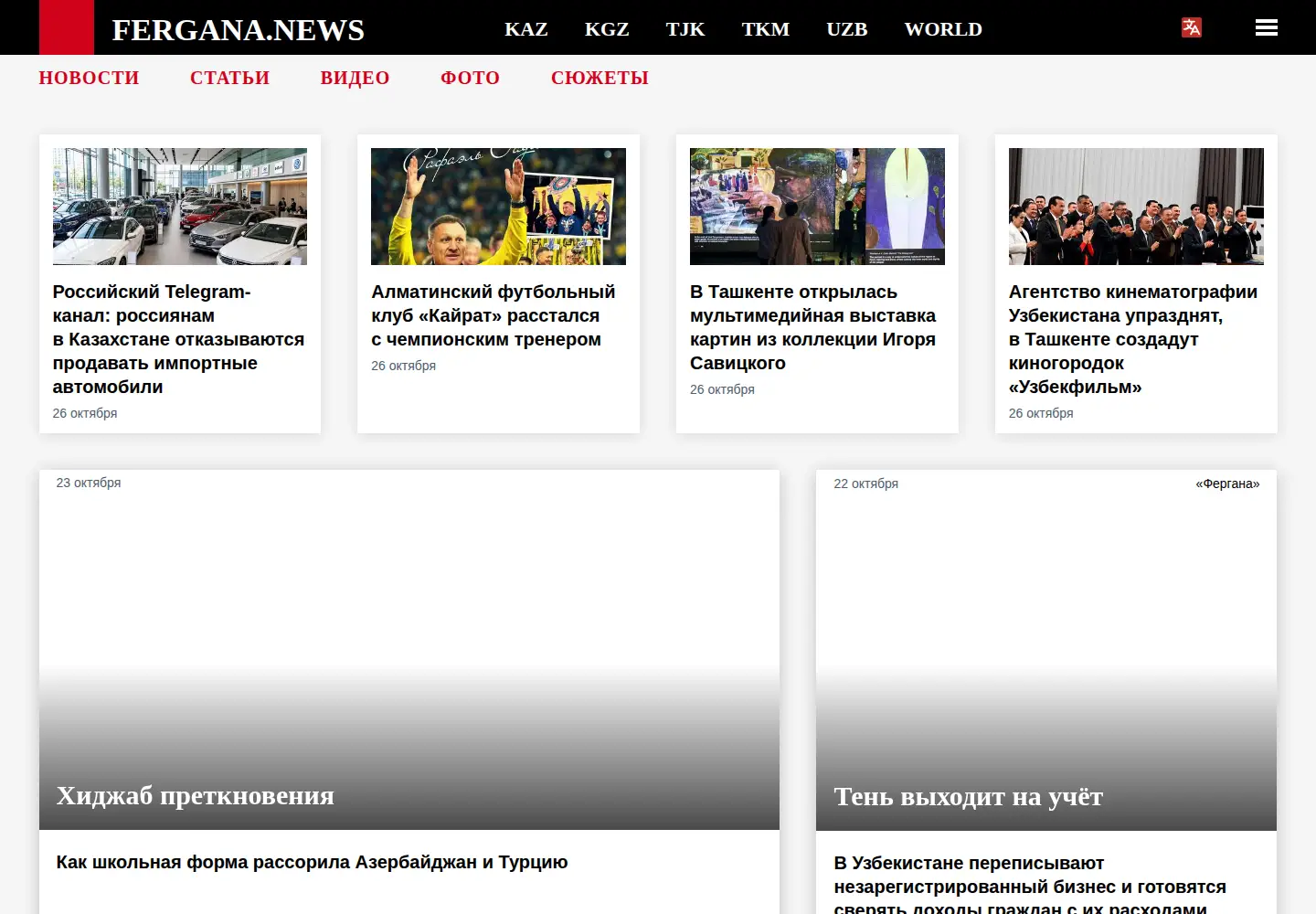The width and height of the screenshot is (1316, 914).
Task: Click the date under the Telegram channel headline
Action: click(85, 413)
